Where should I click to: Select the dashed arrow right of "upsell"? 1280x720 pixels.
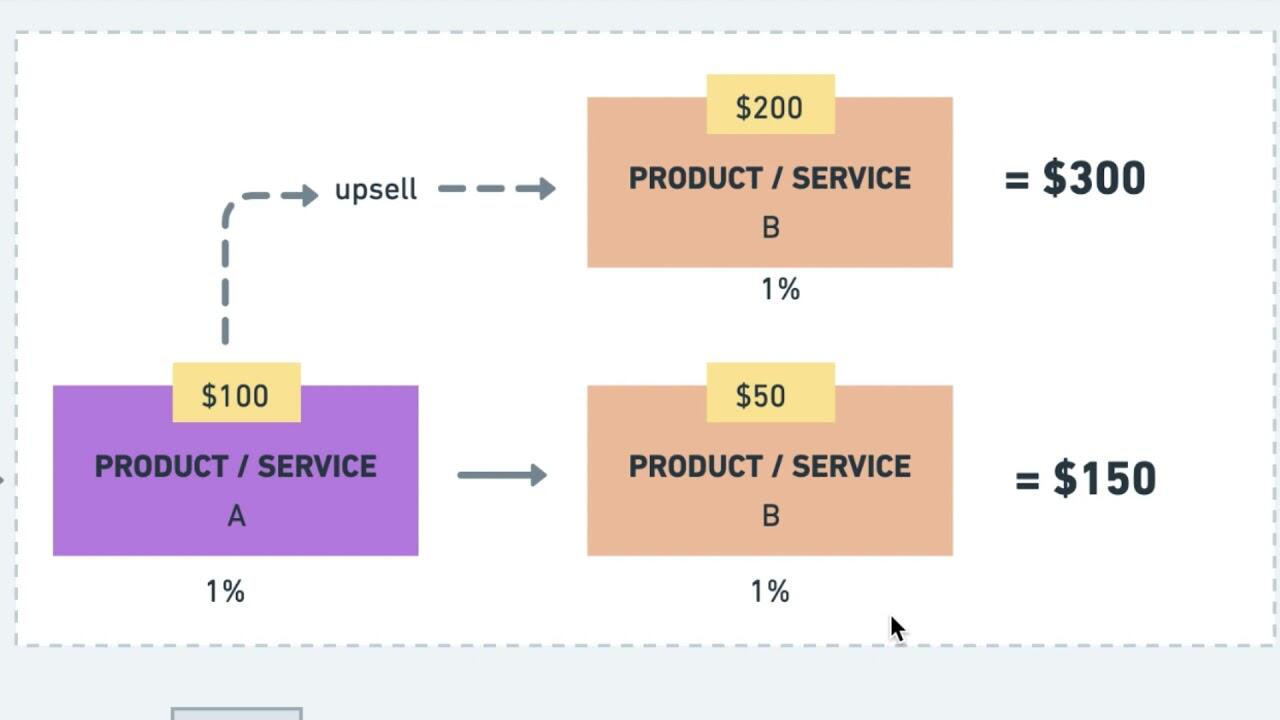[497, 188]
